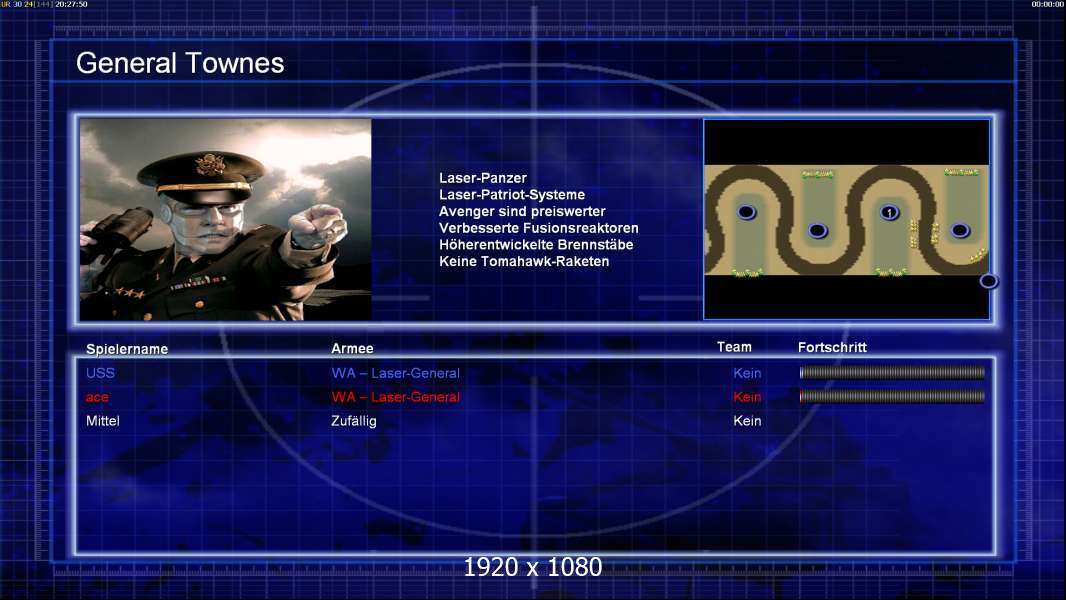Viewport: 1066px width, 600px height.
Task: Click the red 'Kein' team value for ace
Action: [x=747, y=397]
